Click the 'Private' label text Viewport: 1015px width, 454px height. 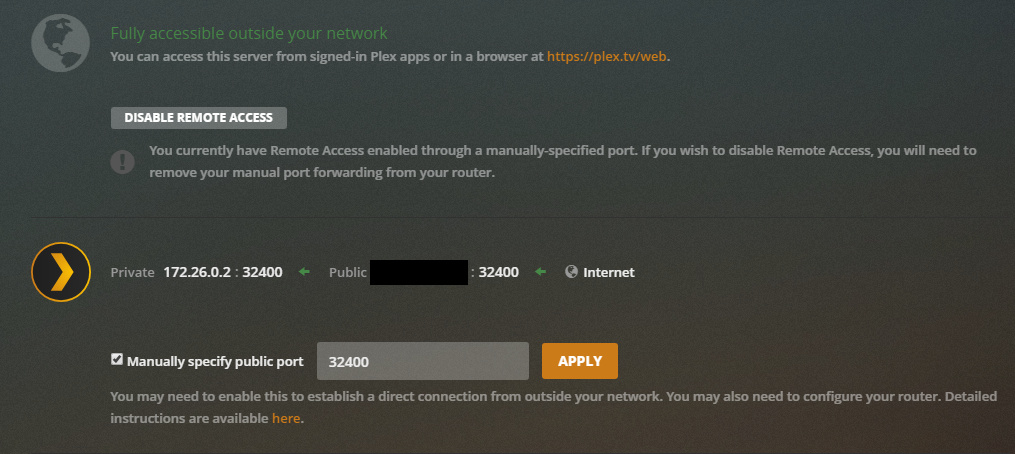tap(132, 272)
